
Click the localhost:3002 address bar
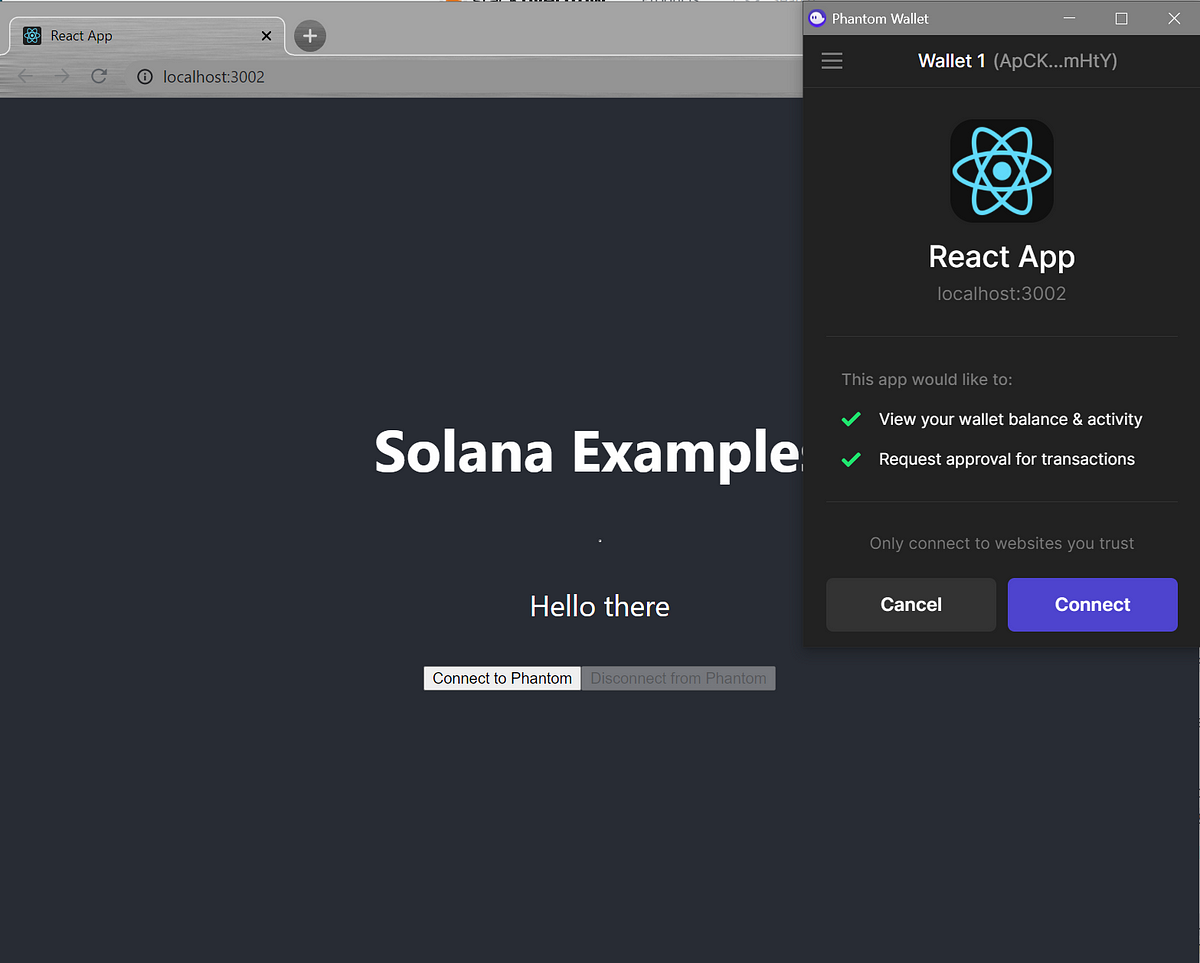[214, 77]
